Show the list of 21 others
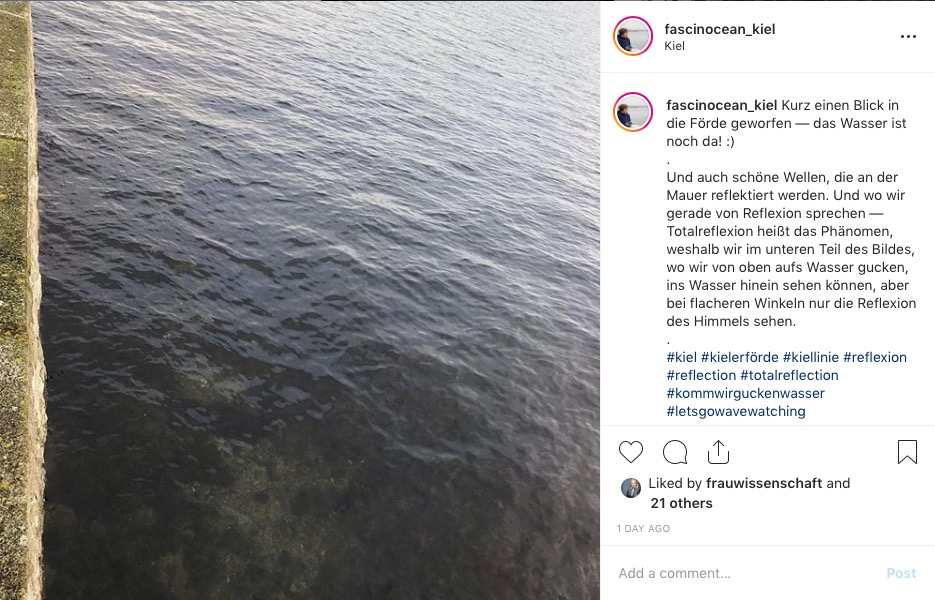The width and height of the screenshot is (935, 600). 682,503
